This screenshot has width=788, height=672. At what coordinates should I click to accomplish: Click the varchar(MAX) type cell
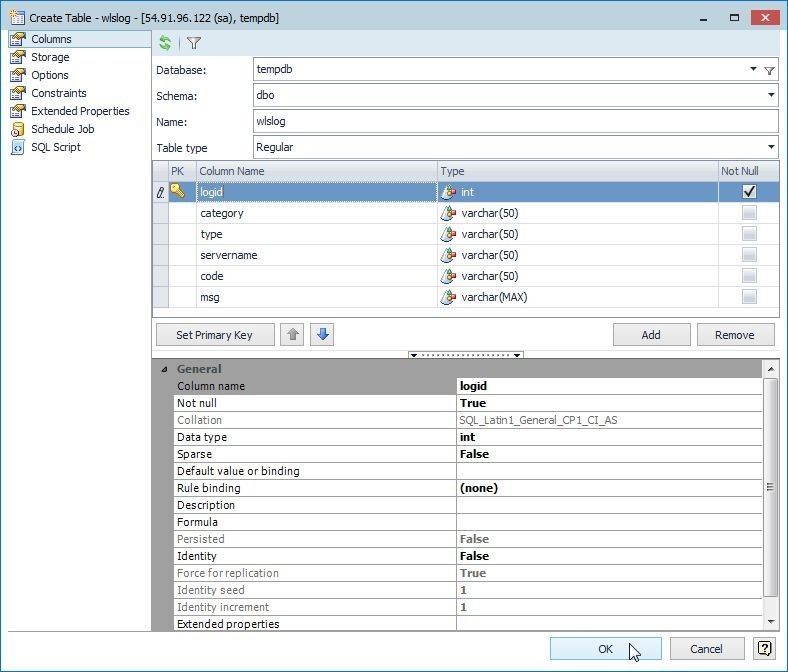click(x=578, y=298)
